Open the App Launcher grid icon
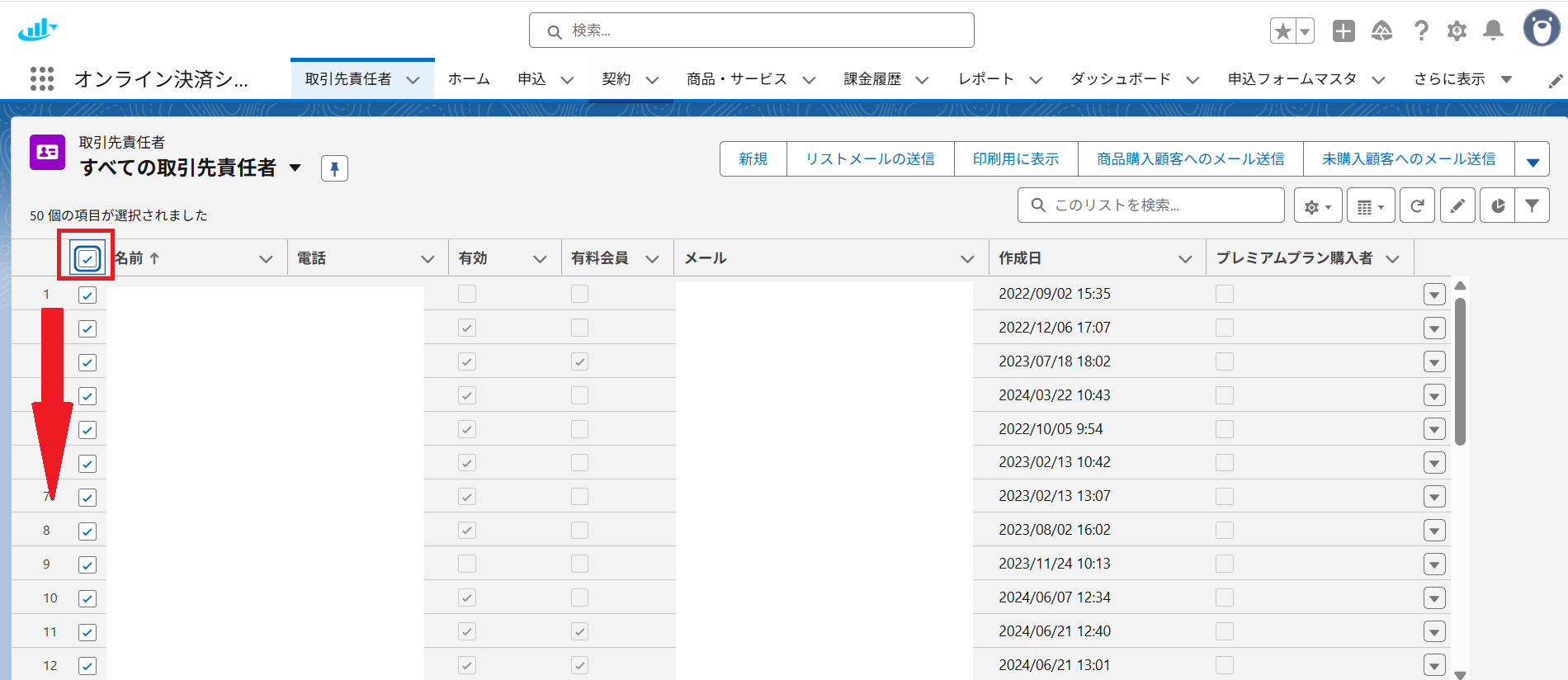This screenshot has height=680, width=1568. 41,79
